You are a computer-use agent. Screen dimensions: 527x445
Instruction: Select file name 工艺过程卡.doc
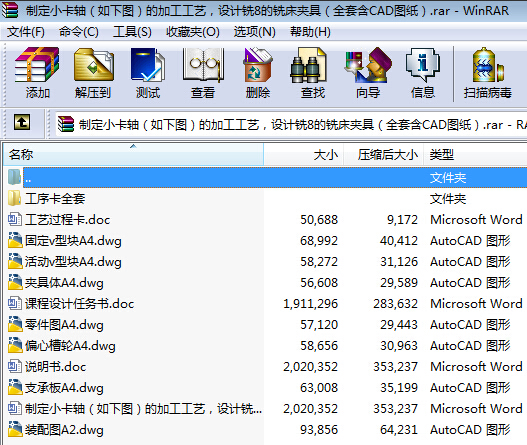click(68, 220)
